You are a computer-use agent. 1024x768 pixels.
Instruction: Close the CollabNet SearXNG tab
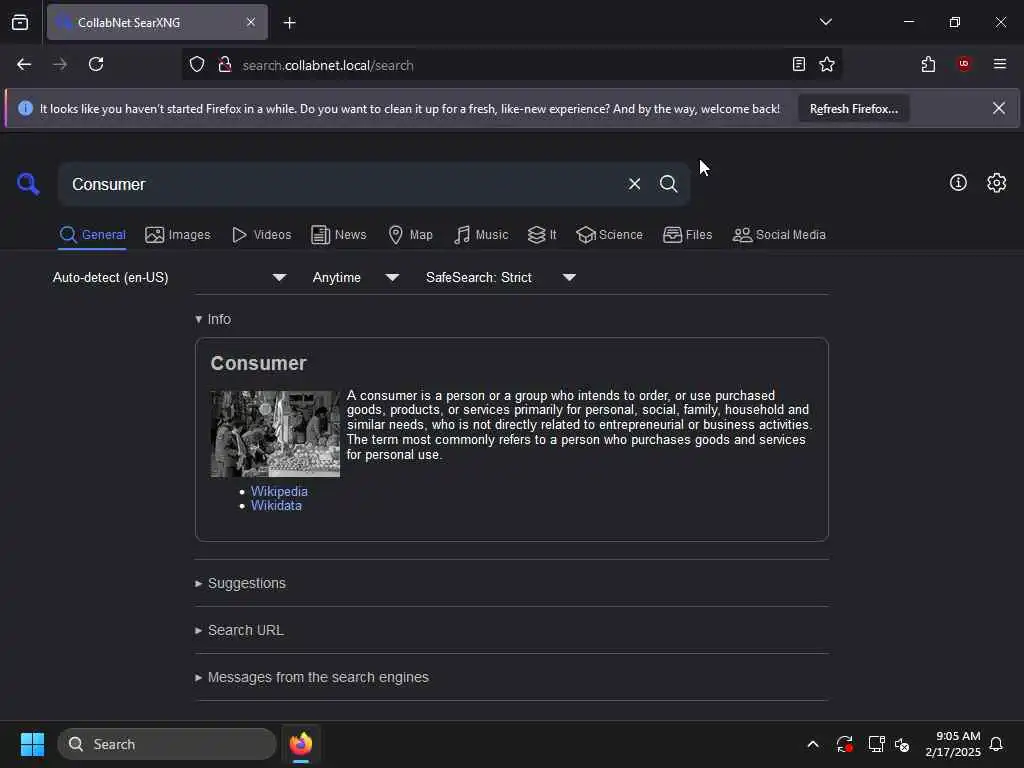(x=251, y=22)
